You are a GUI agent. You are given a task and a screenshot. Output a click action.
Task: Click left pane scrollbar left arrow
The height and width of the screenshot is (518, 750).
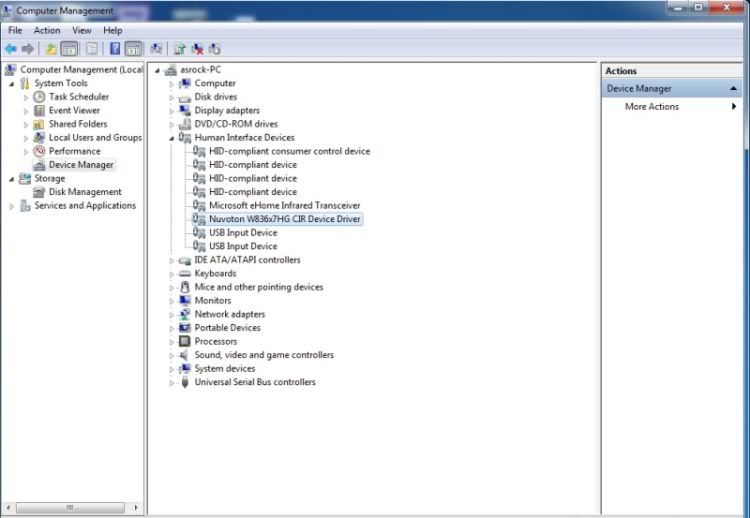(x=8, y=507)
